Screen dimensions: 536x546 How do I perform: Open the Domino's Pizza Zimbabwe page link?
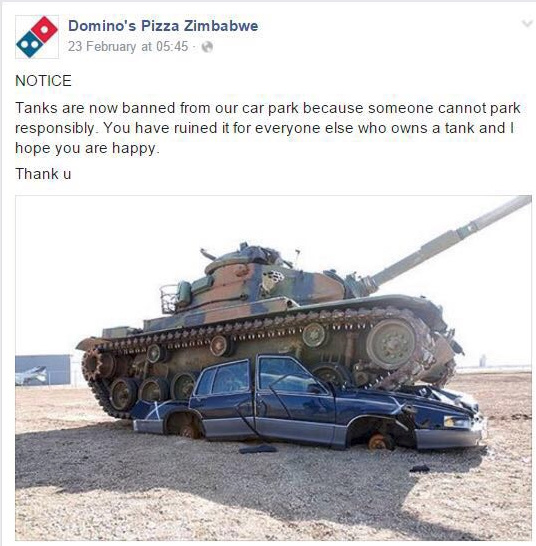click(x=163, y=26)
